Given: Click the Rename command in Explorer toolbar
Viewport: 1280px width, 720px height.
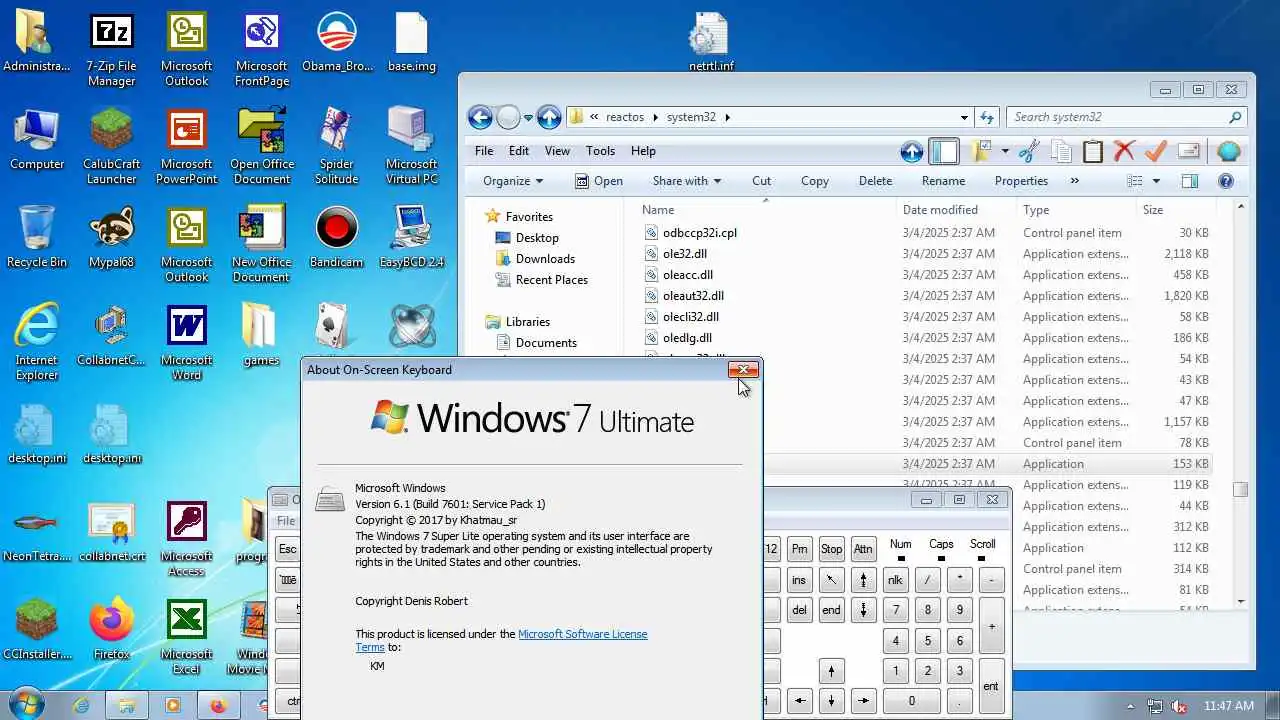Looking at the screenshot, I should tap(943, 181).
